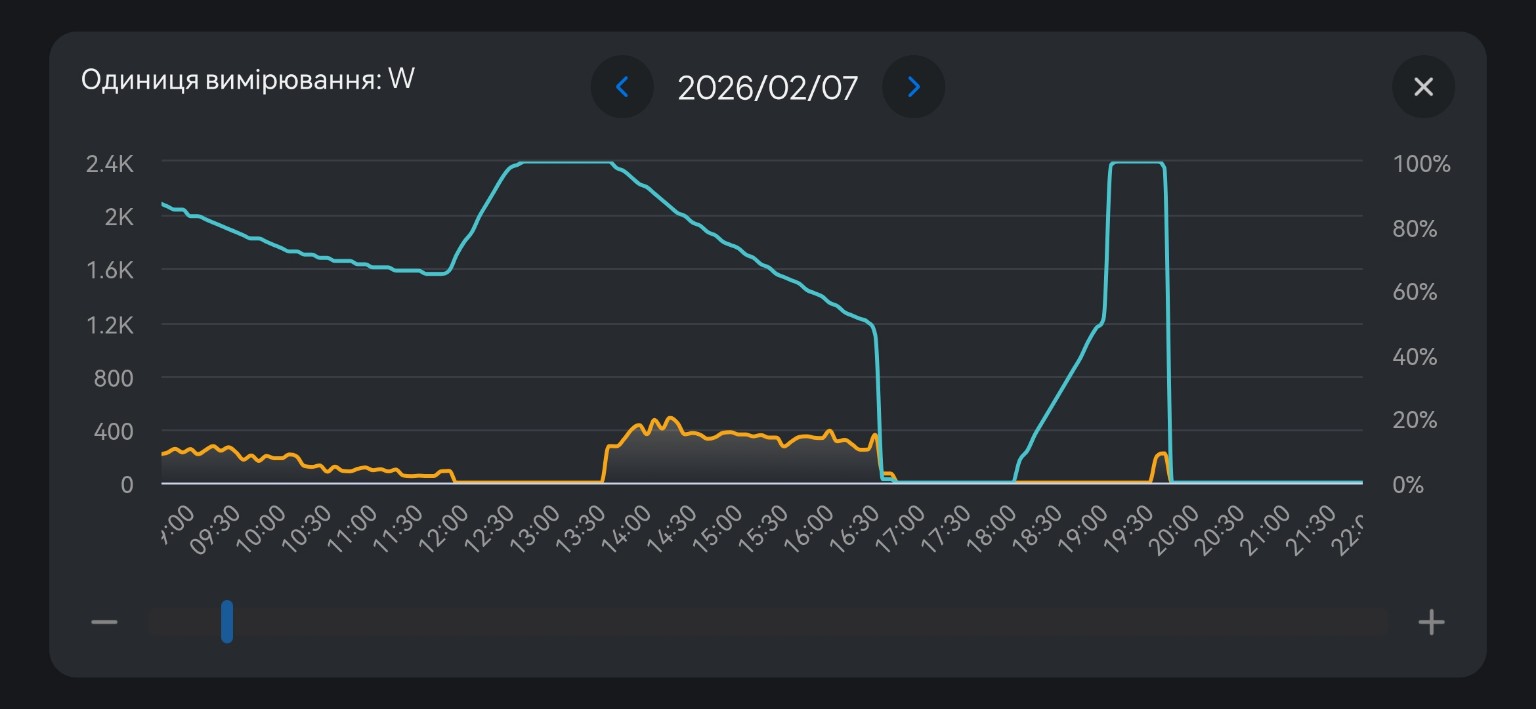Image resolution: width=1536 pixels, height=709 pixels.
Task: Click the teal line plateau near 13:00
Action: (565, 162)
